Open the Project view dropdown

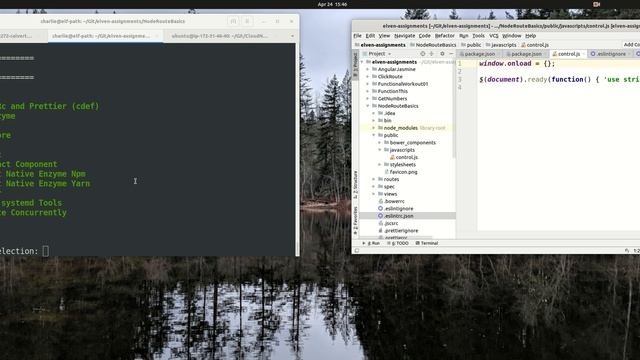coord(377,54)
